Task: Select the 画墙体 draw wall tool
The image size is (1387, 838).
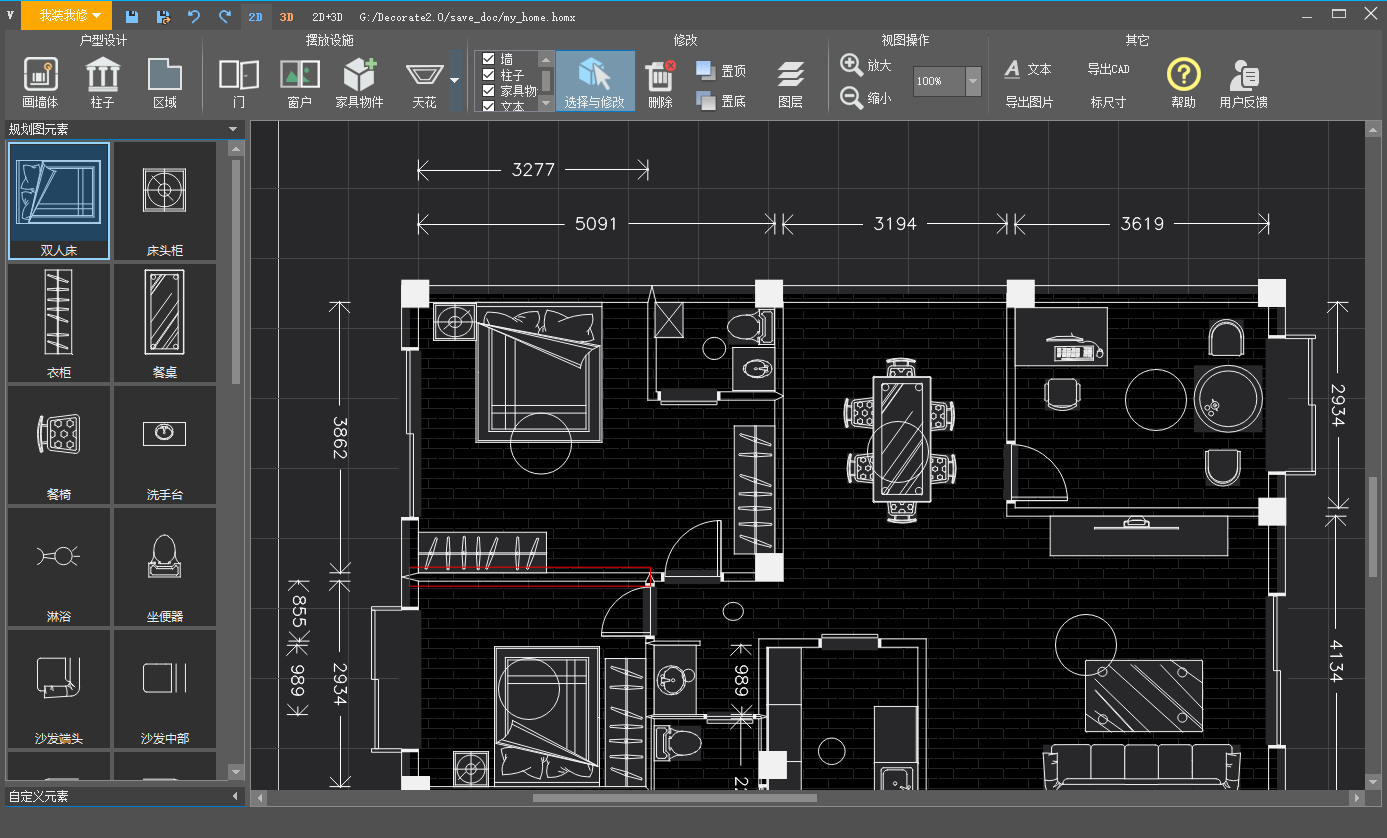Action: (40, 76)
